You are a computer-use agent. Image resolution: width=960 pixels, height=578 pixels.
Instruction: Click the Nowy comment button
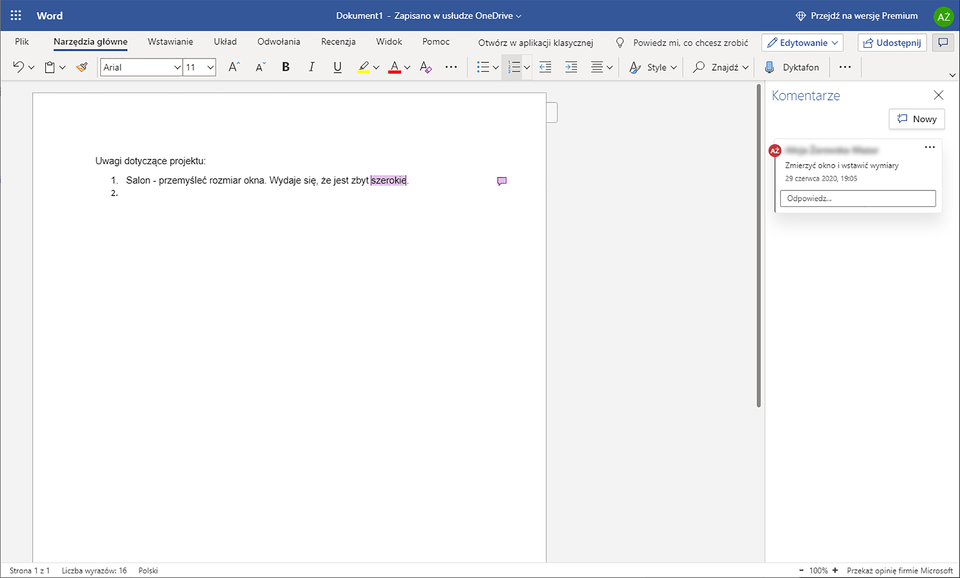pyautogui.click(x=916, y=119)
